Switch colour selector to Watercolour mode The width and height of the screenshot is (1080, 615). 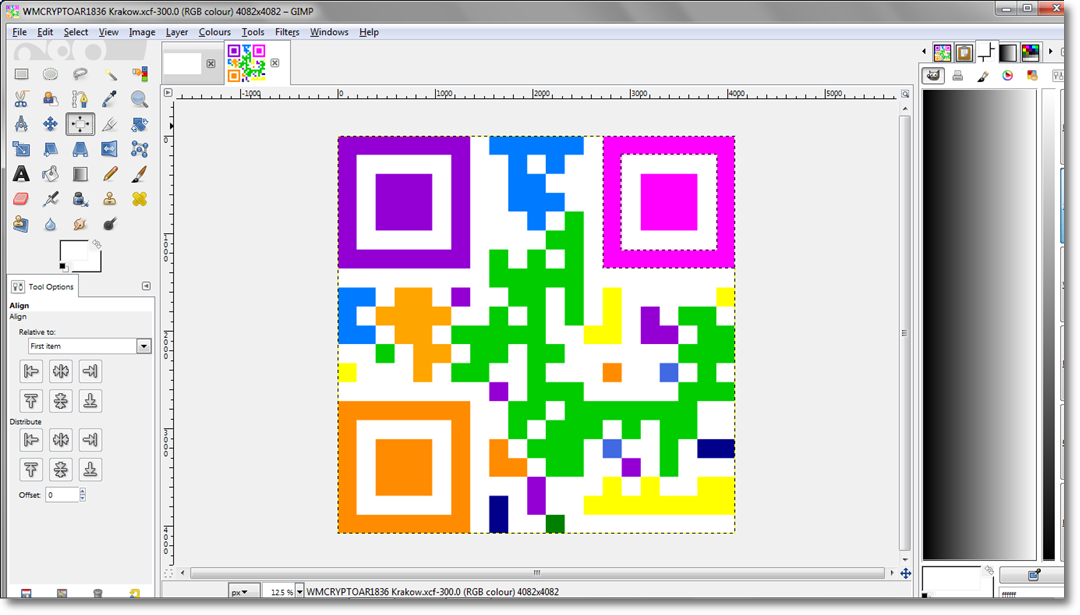(x=983, y=76)
